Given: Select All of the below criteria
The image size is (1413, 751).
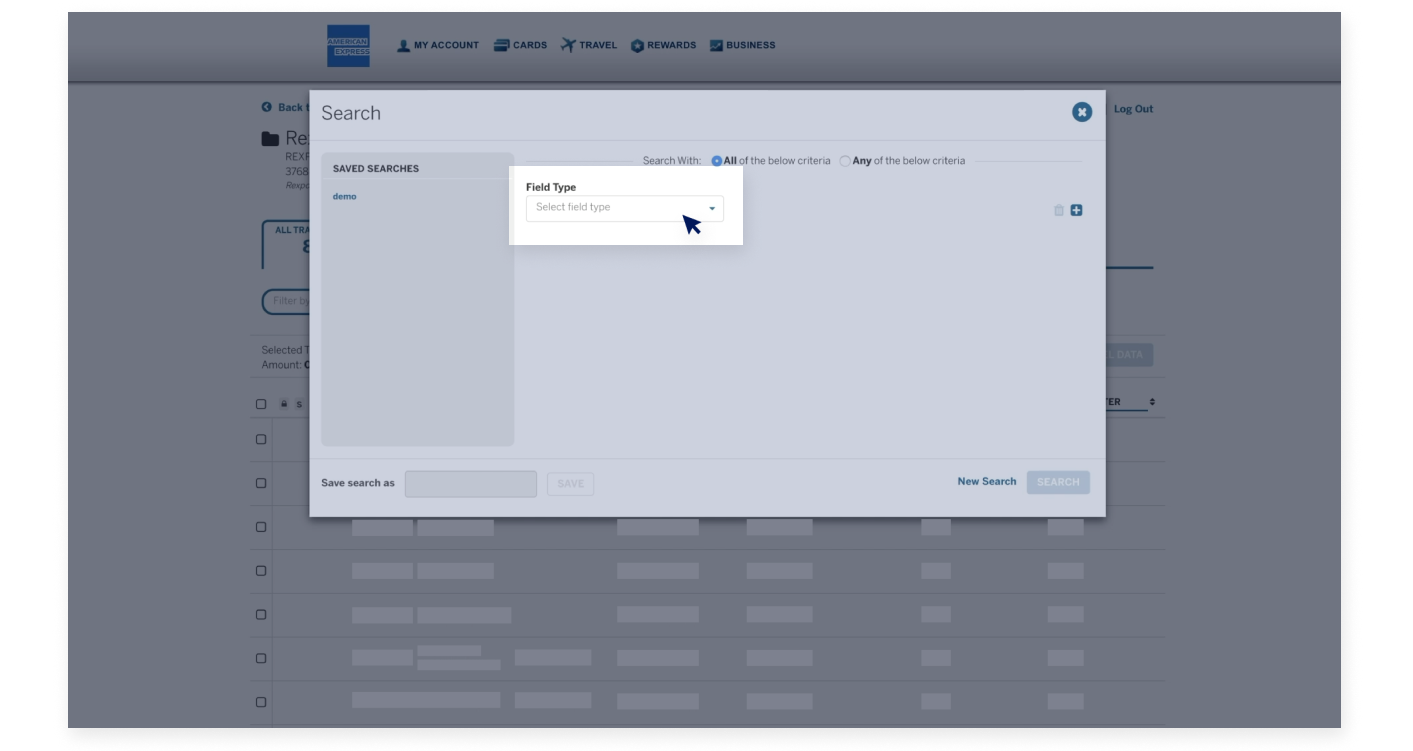Looking at the screenshot, I should pos(716,160).
